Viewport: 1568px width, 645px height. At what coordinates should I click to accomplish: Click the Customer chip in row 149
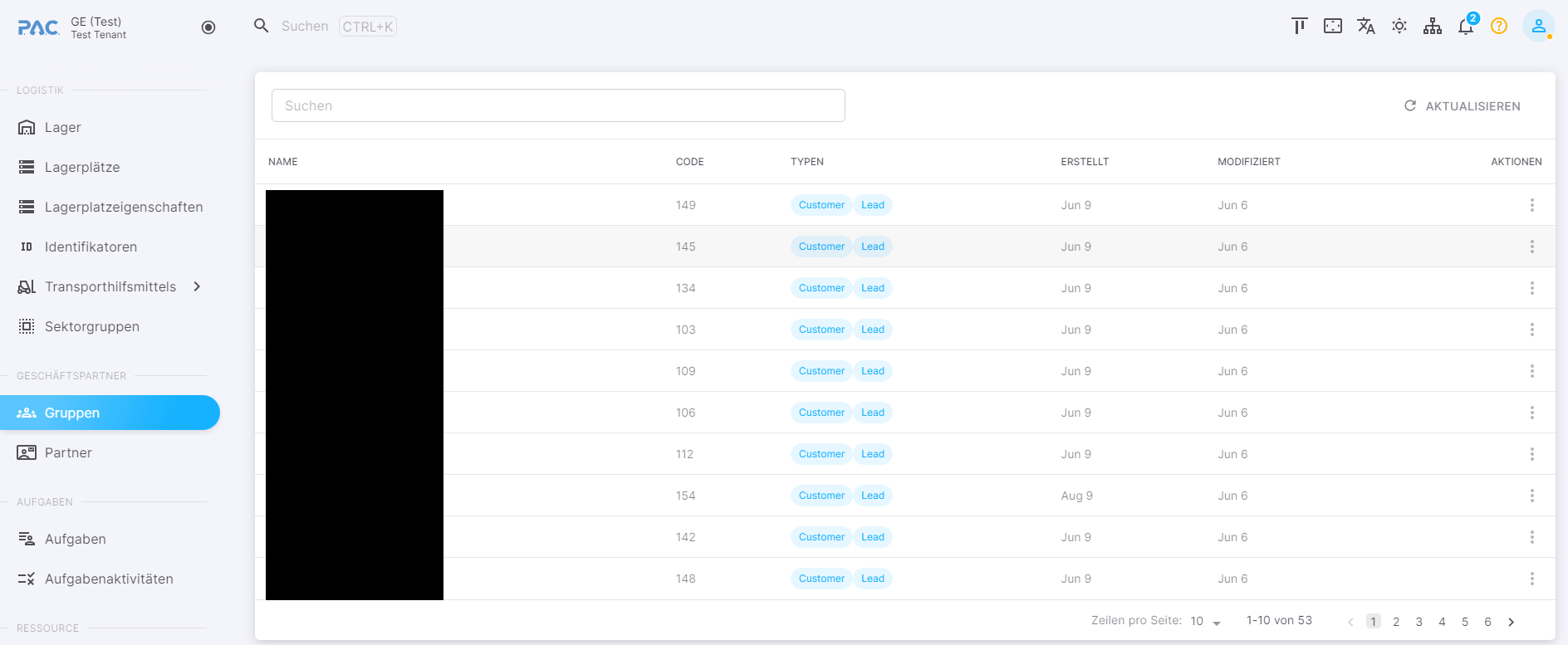pos(821,205)
